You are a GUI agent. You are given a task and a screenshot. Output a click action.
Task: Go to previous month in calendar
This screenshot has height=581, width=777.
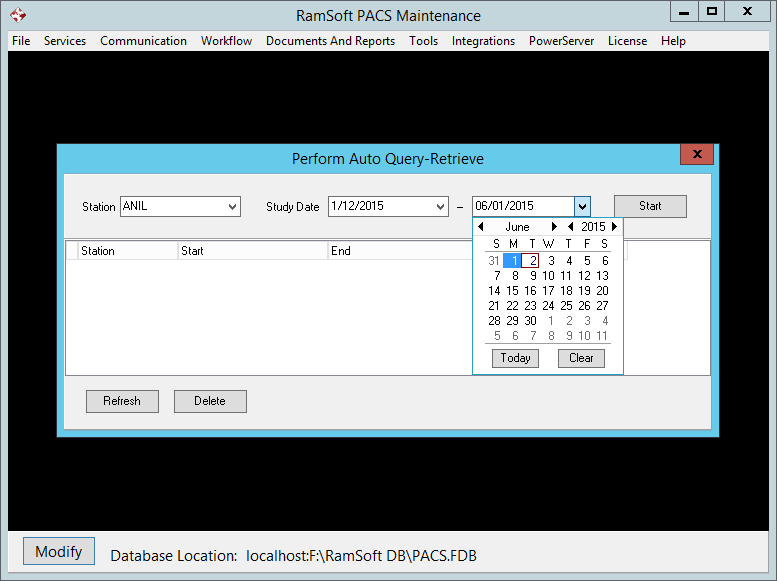[481, 227]
